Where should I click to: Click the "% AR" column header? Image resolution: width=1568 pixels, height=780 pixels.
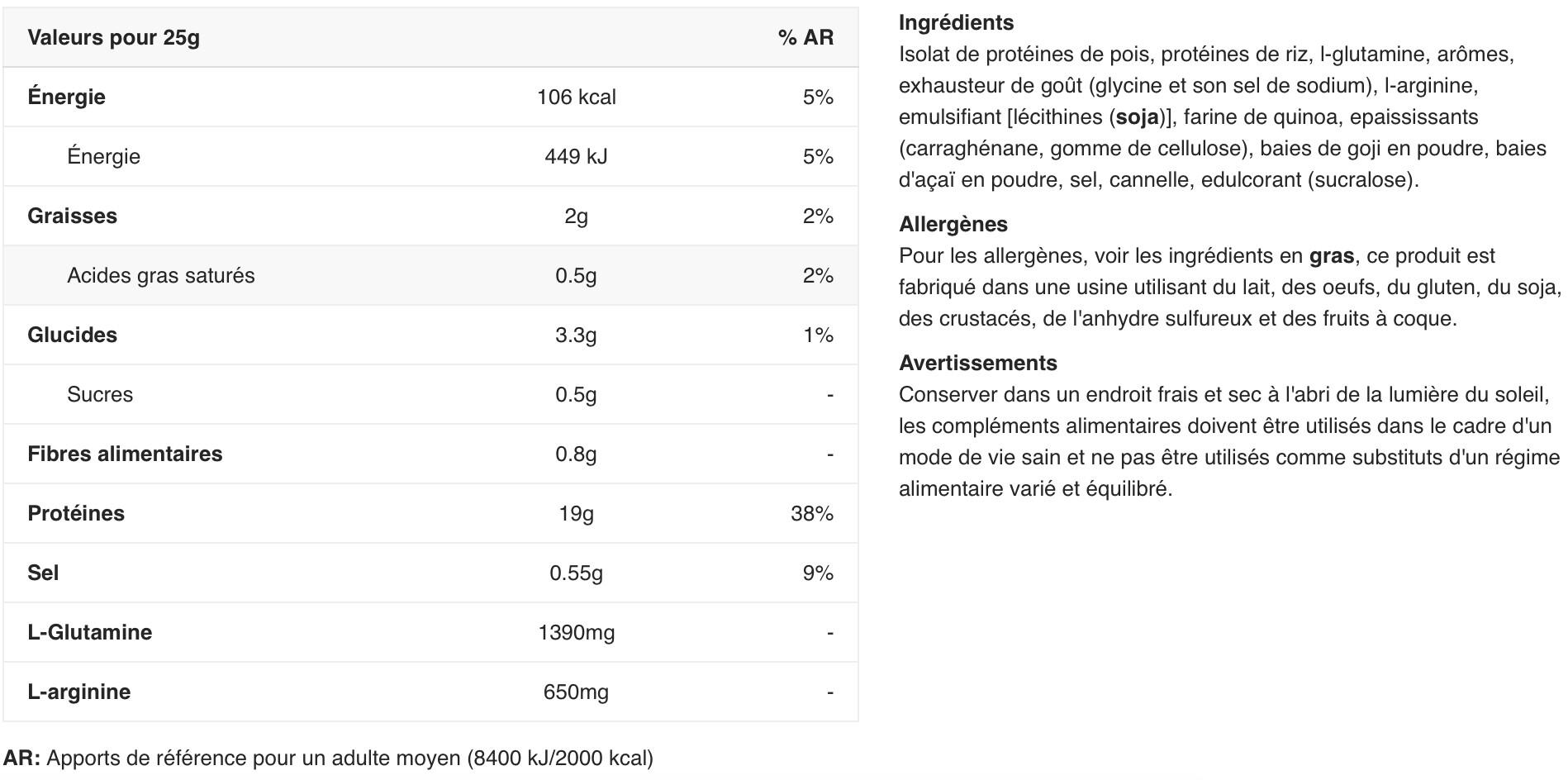coord(805,37)
